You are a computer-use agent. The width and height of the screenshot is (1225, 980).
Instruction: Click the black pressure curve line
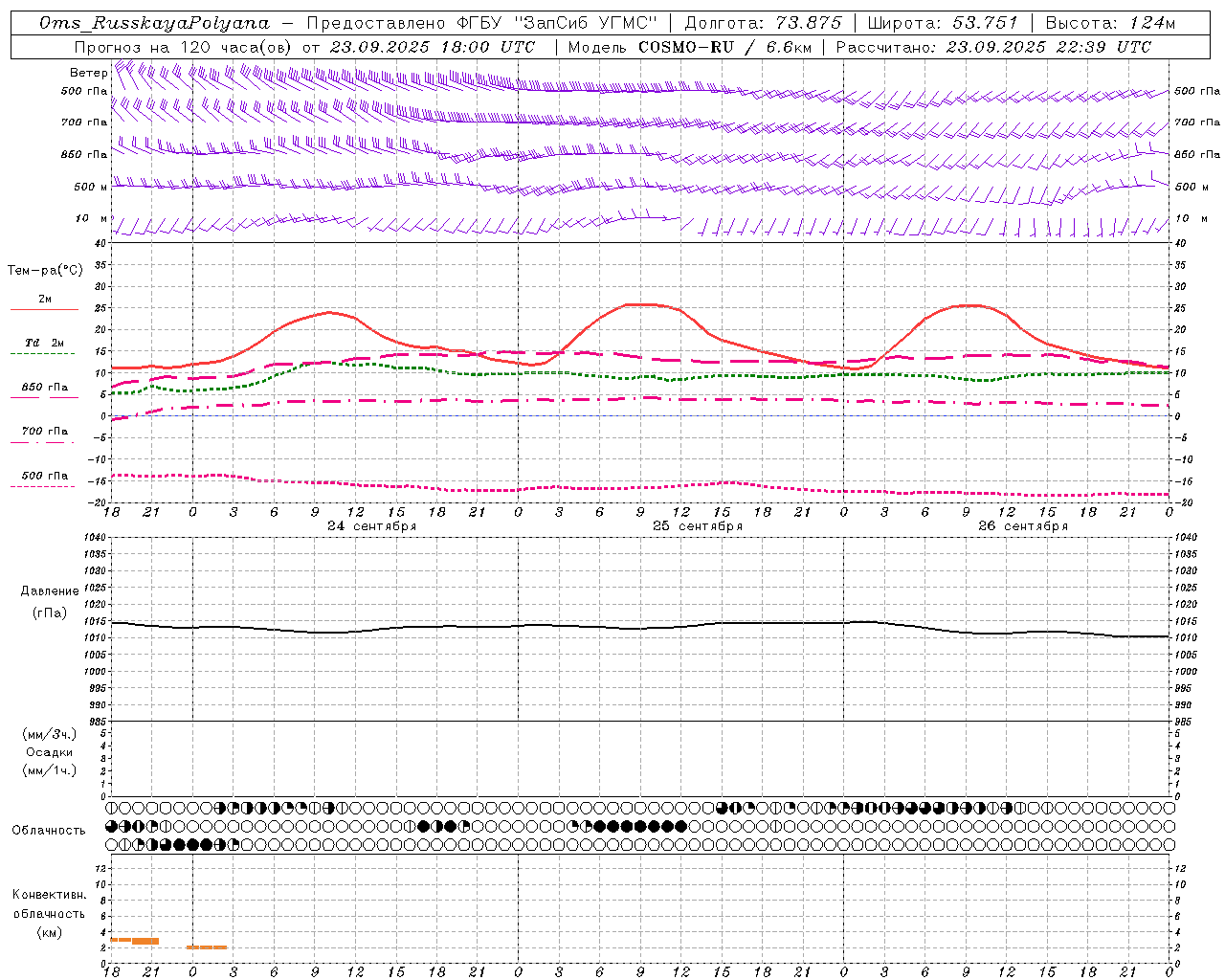click(640, 628)
